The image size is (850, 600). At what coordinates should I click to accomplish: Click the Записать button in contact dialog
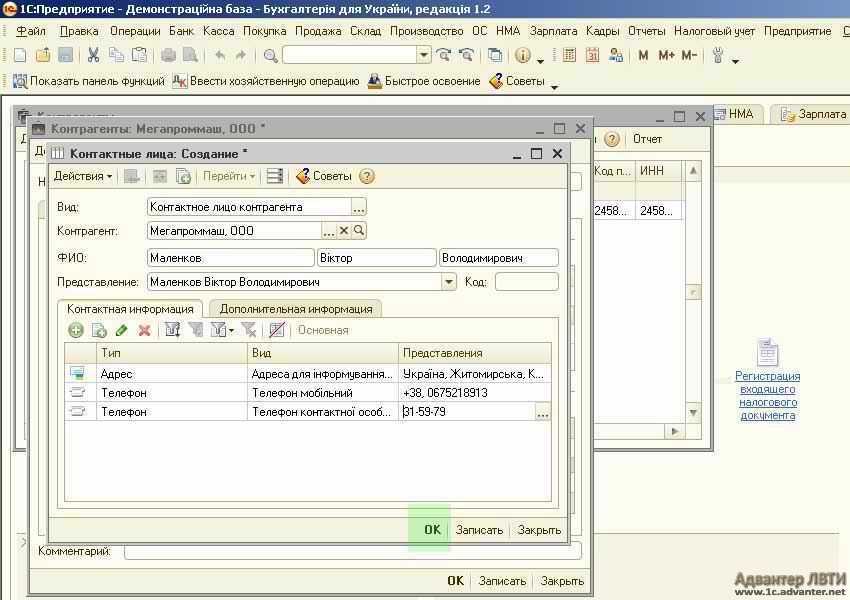point(479,530)
